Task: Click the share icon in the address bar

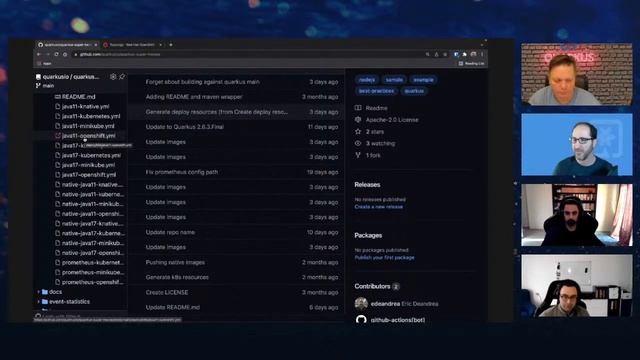Action: 436,54
